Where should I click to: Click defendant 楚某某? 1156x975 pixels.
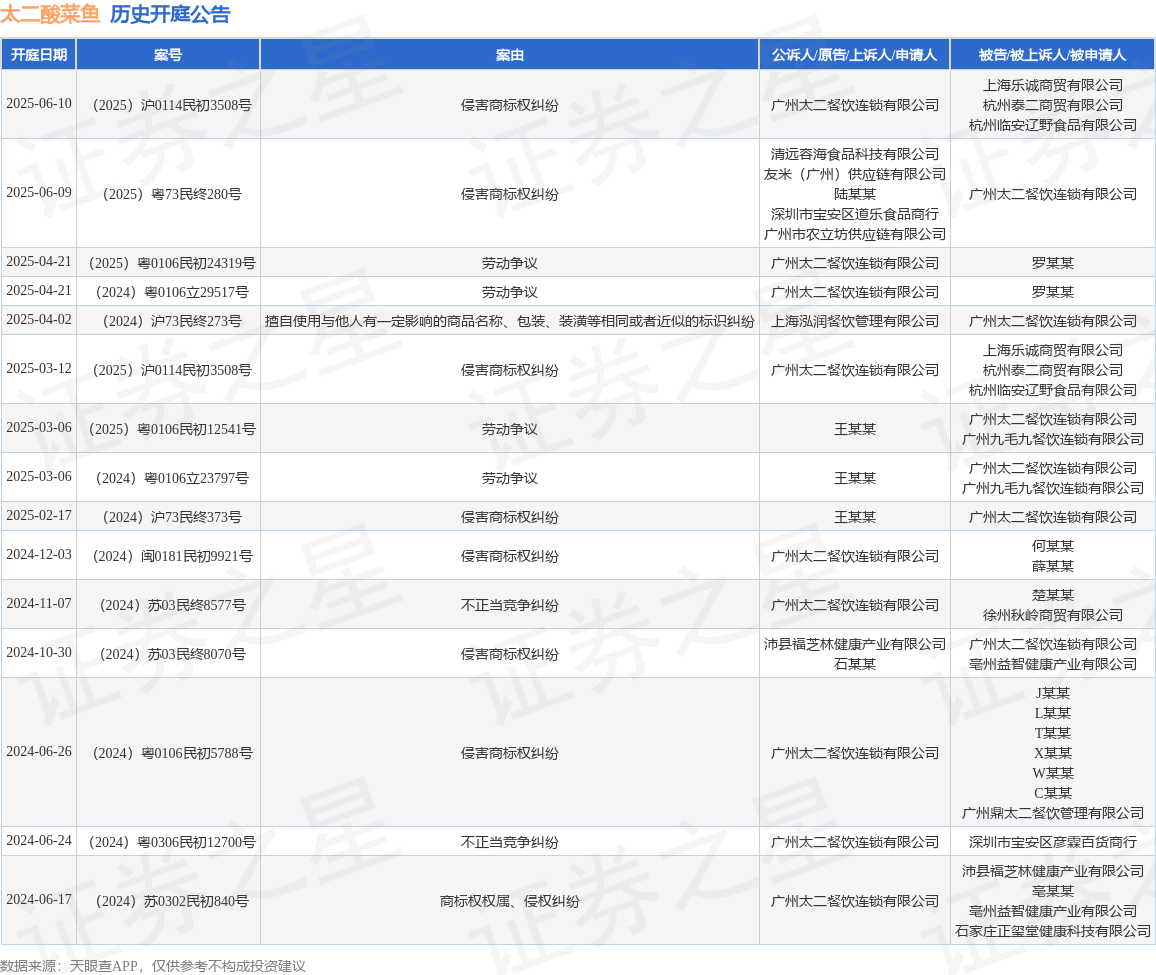click(1052, 594)
